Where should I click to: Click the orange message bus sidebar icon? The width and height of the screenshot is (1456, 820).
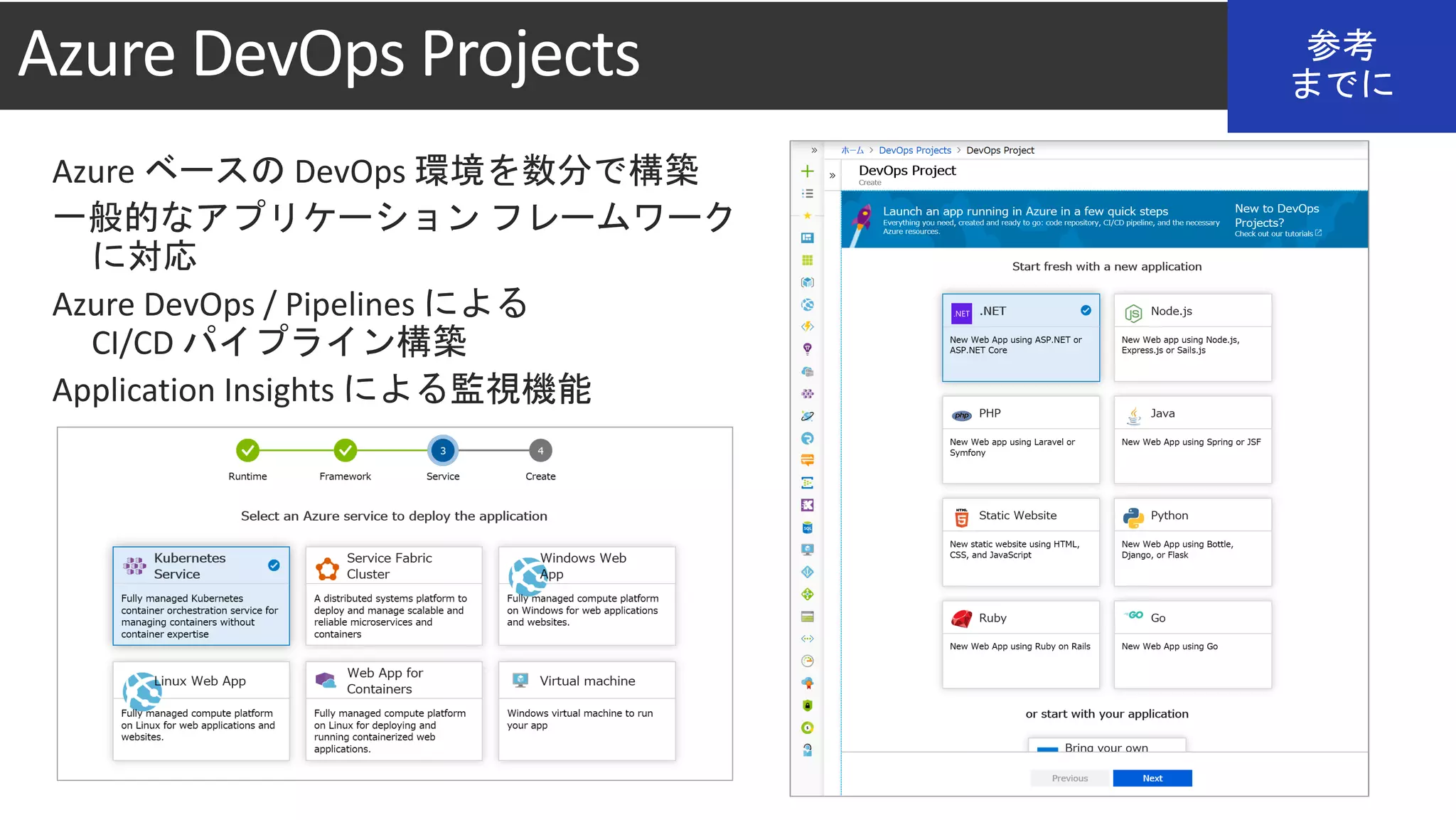pyautogui.click(x=807, y=460)
